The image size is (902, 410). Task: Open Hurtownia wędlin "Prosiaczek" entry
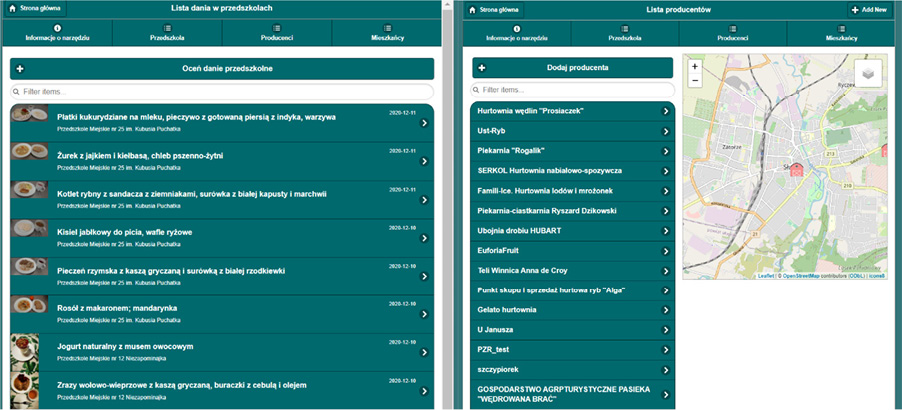coord(570,111)
